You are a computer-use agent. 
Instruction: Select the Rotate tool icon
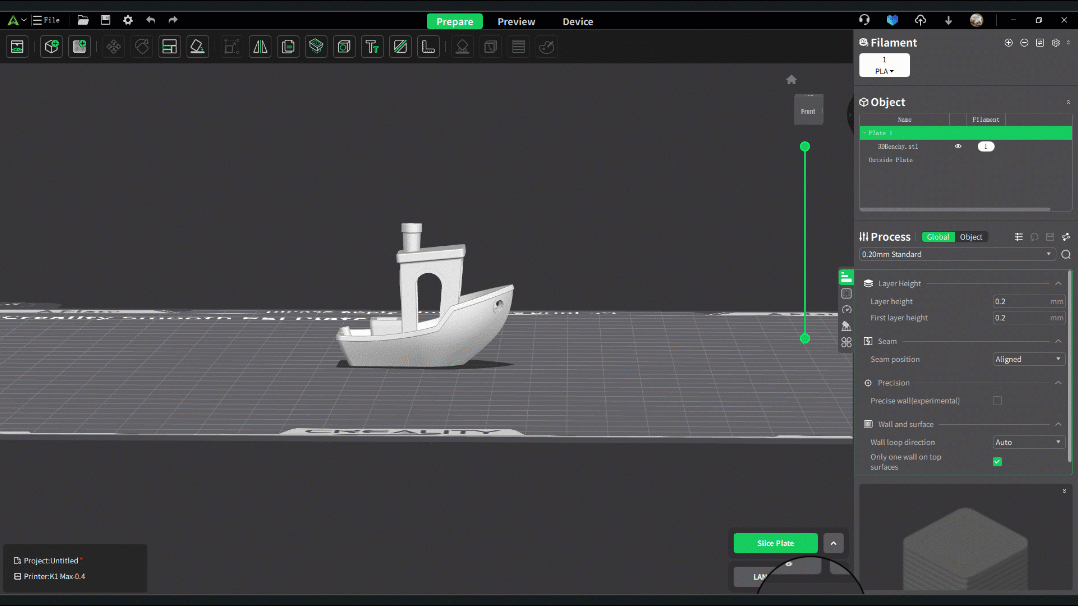point(142,47)
